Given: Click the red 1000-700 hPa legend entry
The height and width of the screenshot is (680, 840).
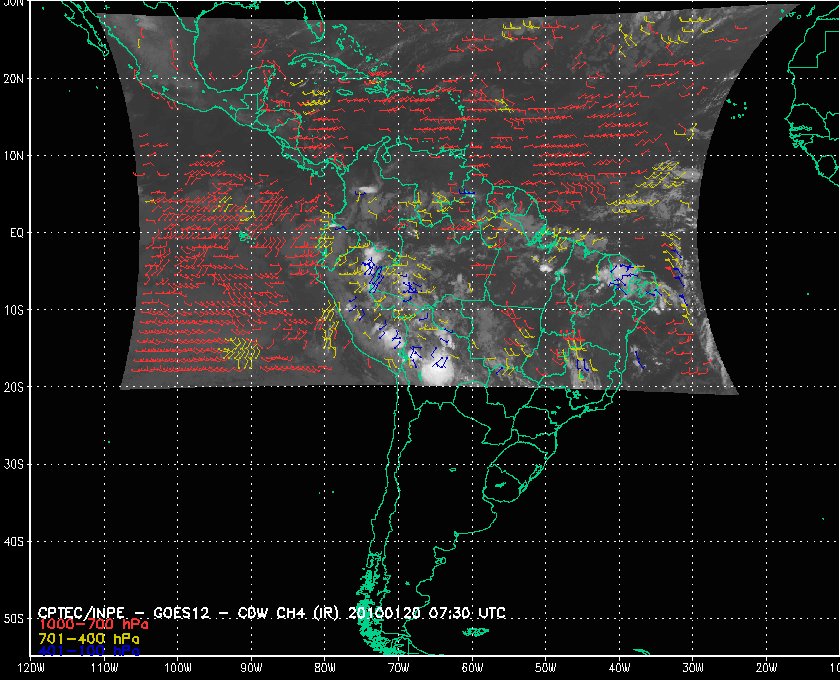Looking at the screenshot, I should click(93, 625).
